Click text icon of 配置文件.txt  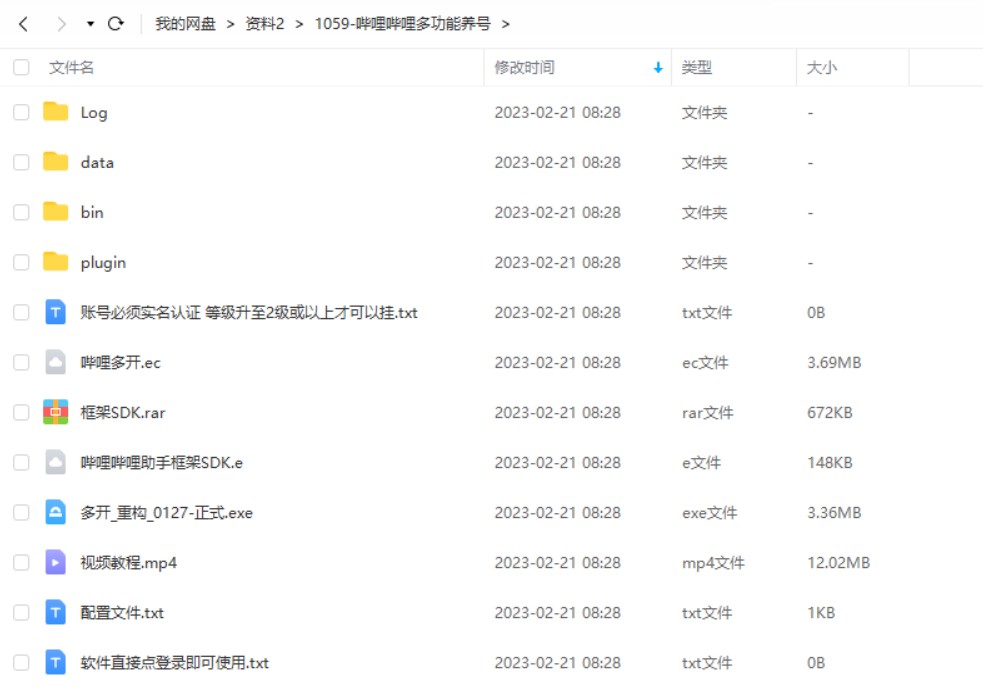coord(55,612)
